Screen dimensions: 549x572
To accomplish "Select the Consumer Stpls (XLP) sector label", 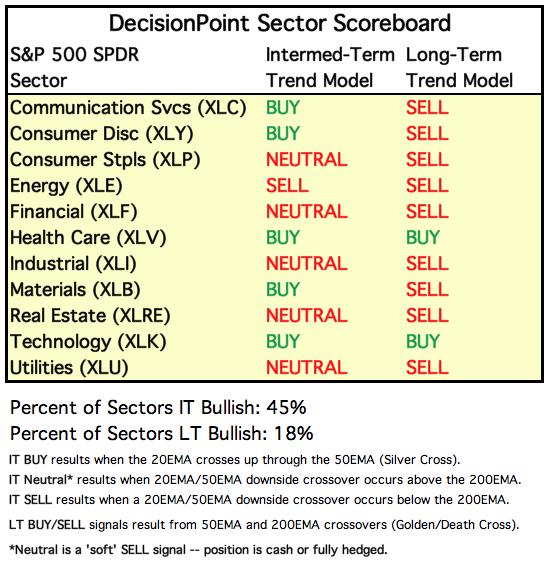I will 105,160.
